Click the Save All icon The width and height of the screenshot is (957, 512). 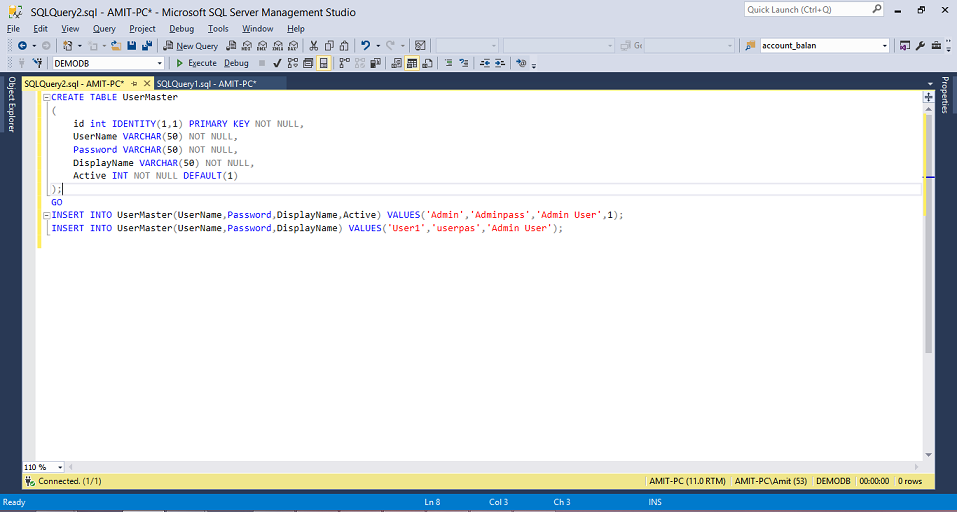coord(146,45)
